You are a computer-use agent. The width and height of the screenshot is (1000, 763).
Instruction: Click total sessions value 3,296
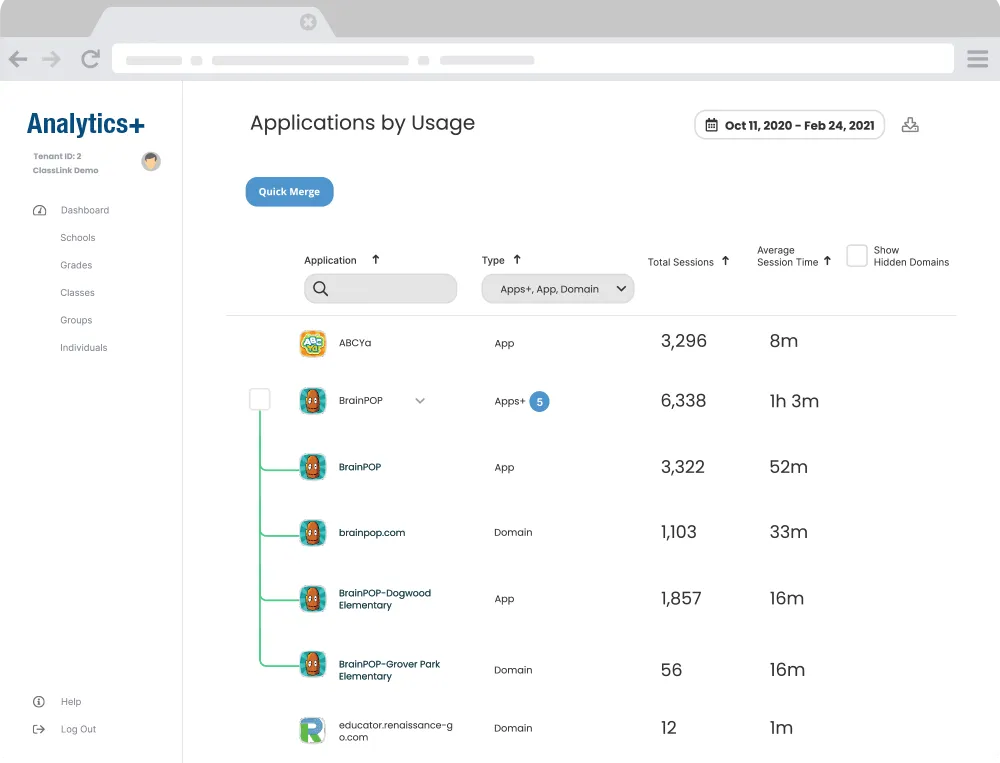[x=684, y=341]
